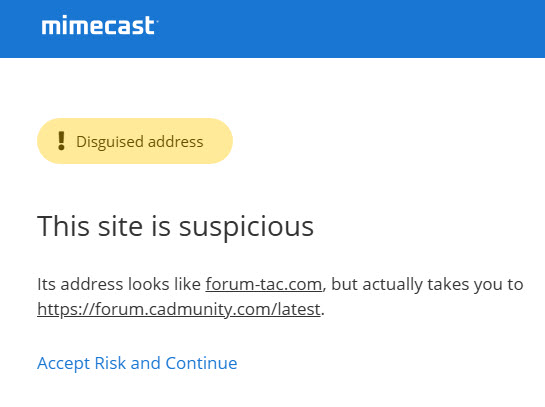This screenshot has width=545, height=407.
Task: Open the https://forum.cadmunity.com/latest link
Action: click(x=179, y=309)
